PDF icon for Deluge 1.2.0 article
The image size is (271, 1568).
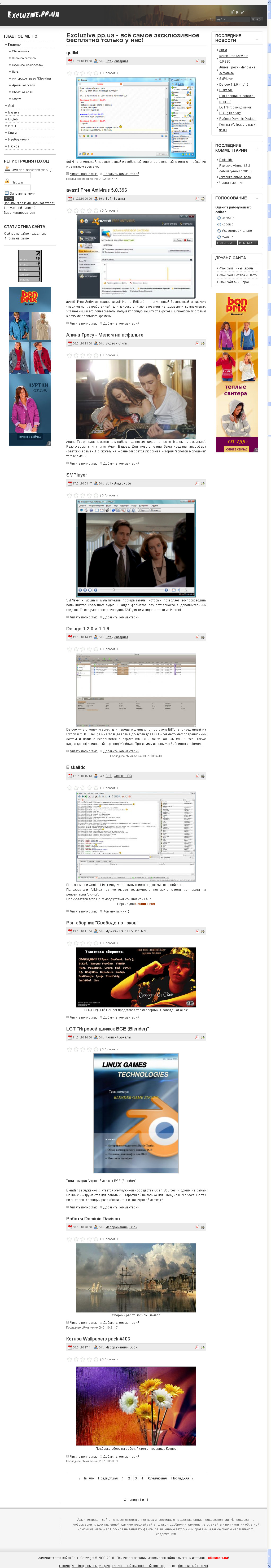click(x=197, y=637)
